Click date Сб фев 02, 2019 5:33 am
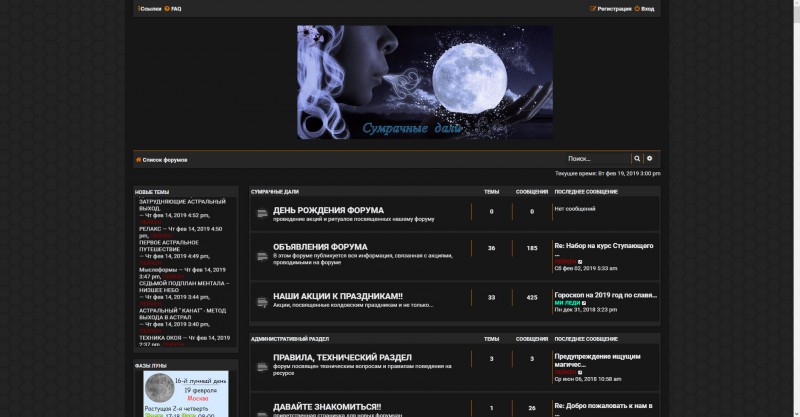800x417 pixels. click(x=586, y=268)
